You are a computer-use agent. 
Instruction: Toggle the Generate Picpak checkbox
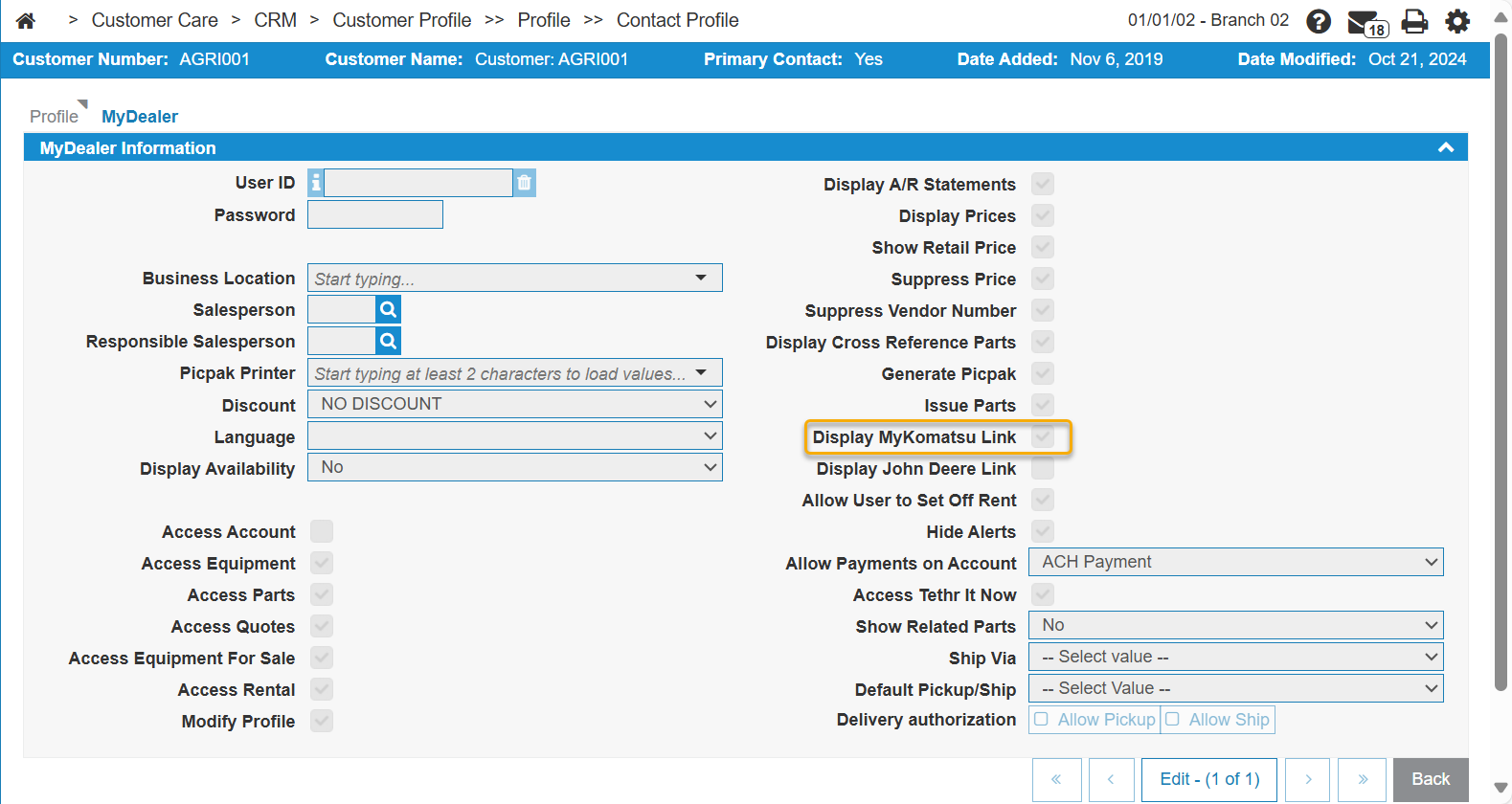1043,373
